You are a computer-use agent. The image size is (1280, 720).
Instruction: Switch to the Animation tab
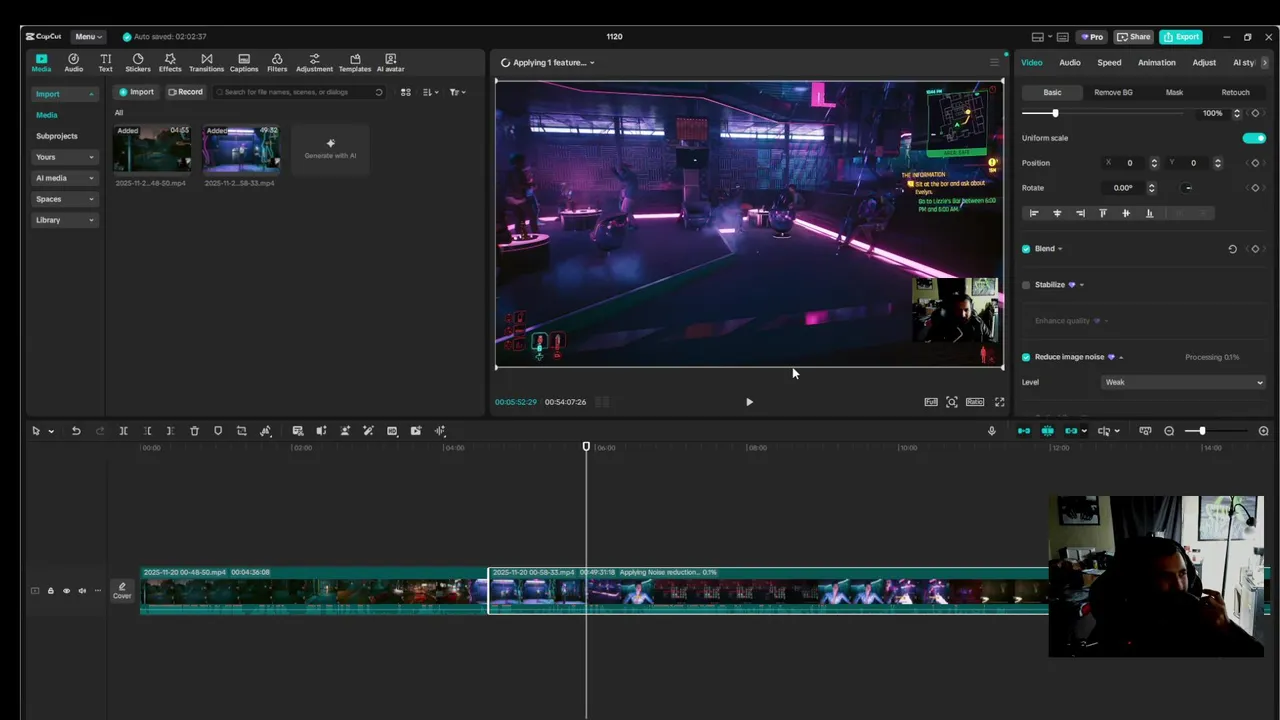click(1157, 62)
